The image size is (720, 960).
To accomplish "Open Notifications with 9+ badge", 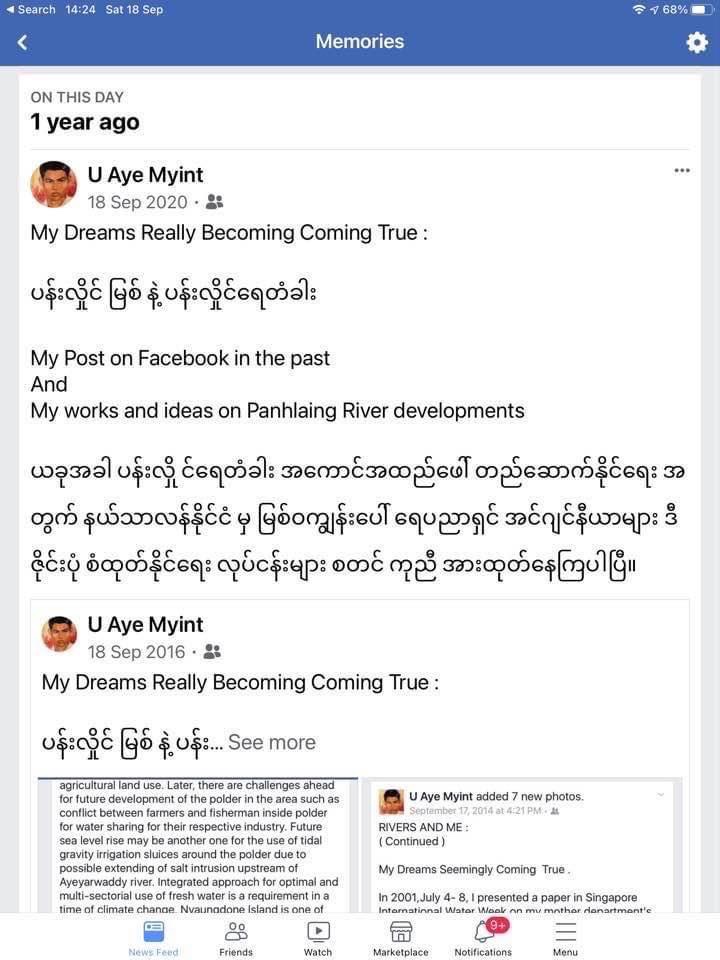I will click(x=483, y=938).
